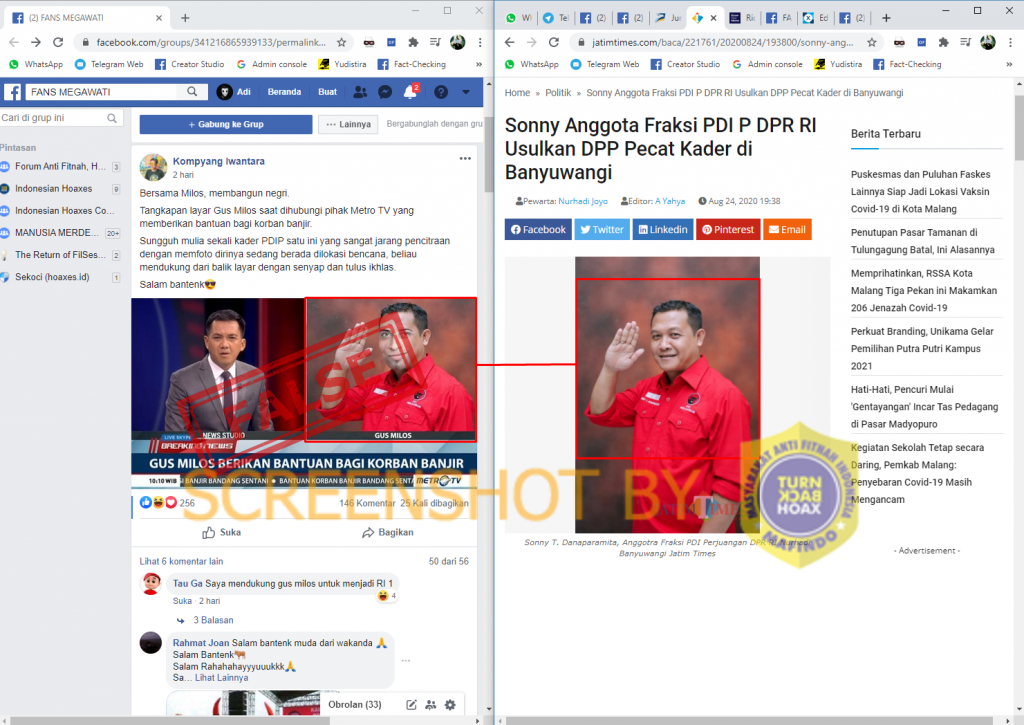Click the jatimtimes address bar
1024x725 pixels.
(722, 42)
